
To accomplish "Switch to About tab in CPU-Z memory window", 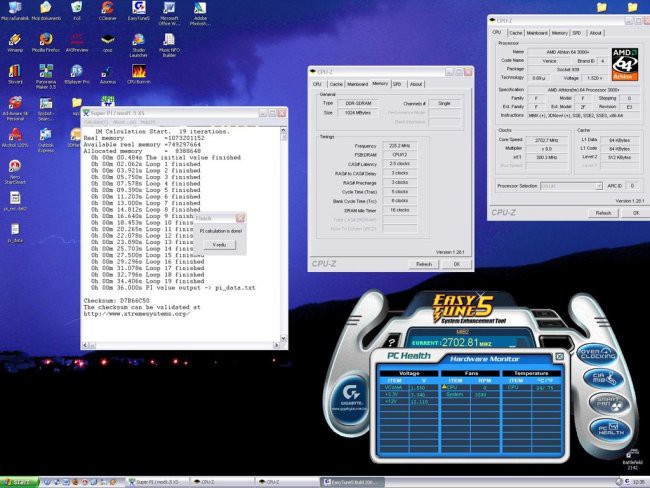I will click(x=416, y=84).
